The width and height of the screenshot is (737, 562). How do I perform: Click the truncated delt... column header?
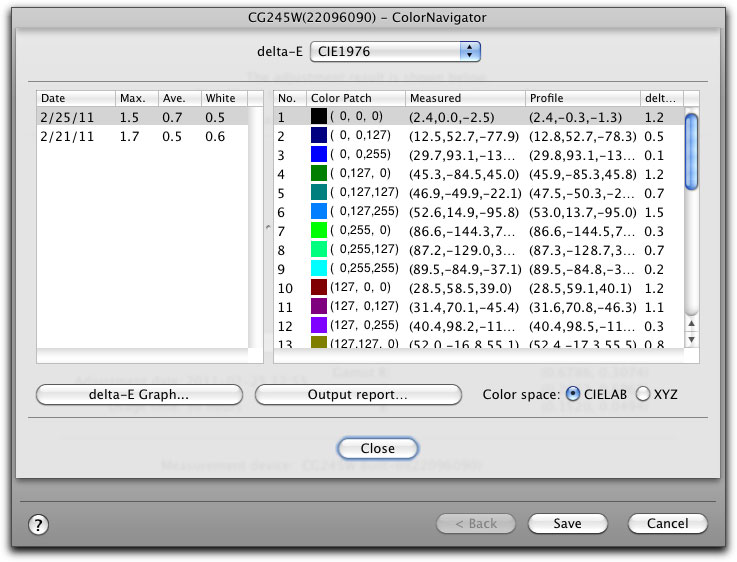pyautogui.click(x=662, y=98)
